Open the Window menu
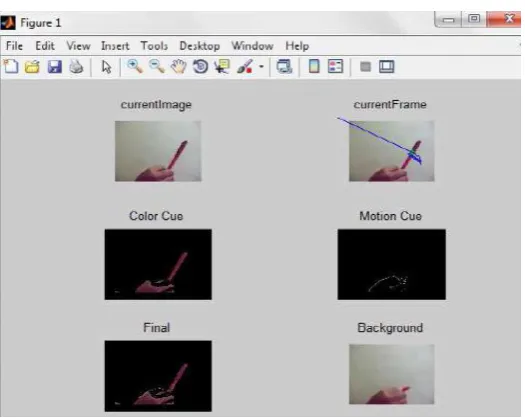 (x=252, y=46)
